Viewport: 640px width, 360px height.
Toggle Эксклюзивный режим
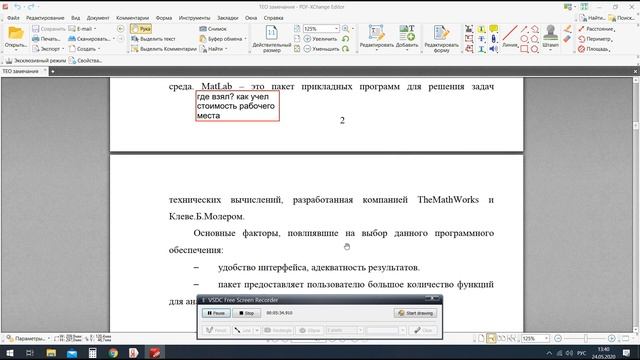[36, 60]
